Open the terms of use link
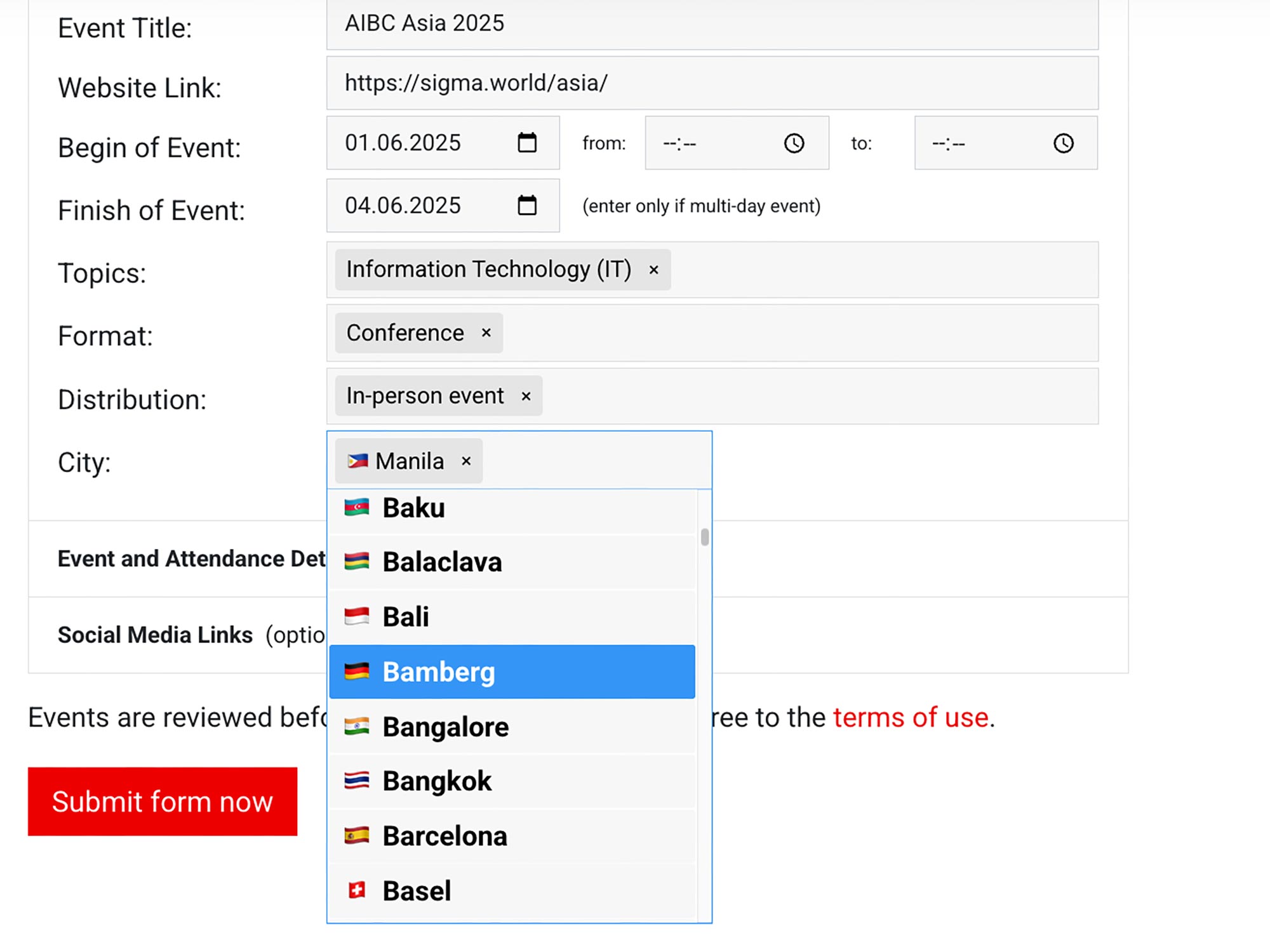The image size is (1270, 952). click(x=911, y=718)
